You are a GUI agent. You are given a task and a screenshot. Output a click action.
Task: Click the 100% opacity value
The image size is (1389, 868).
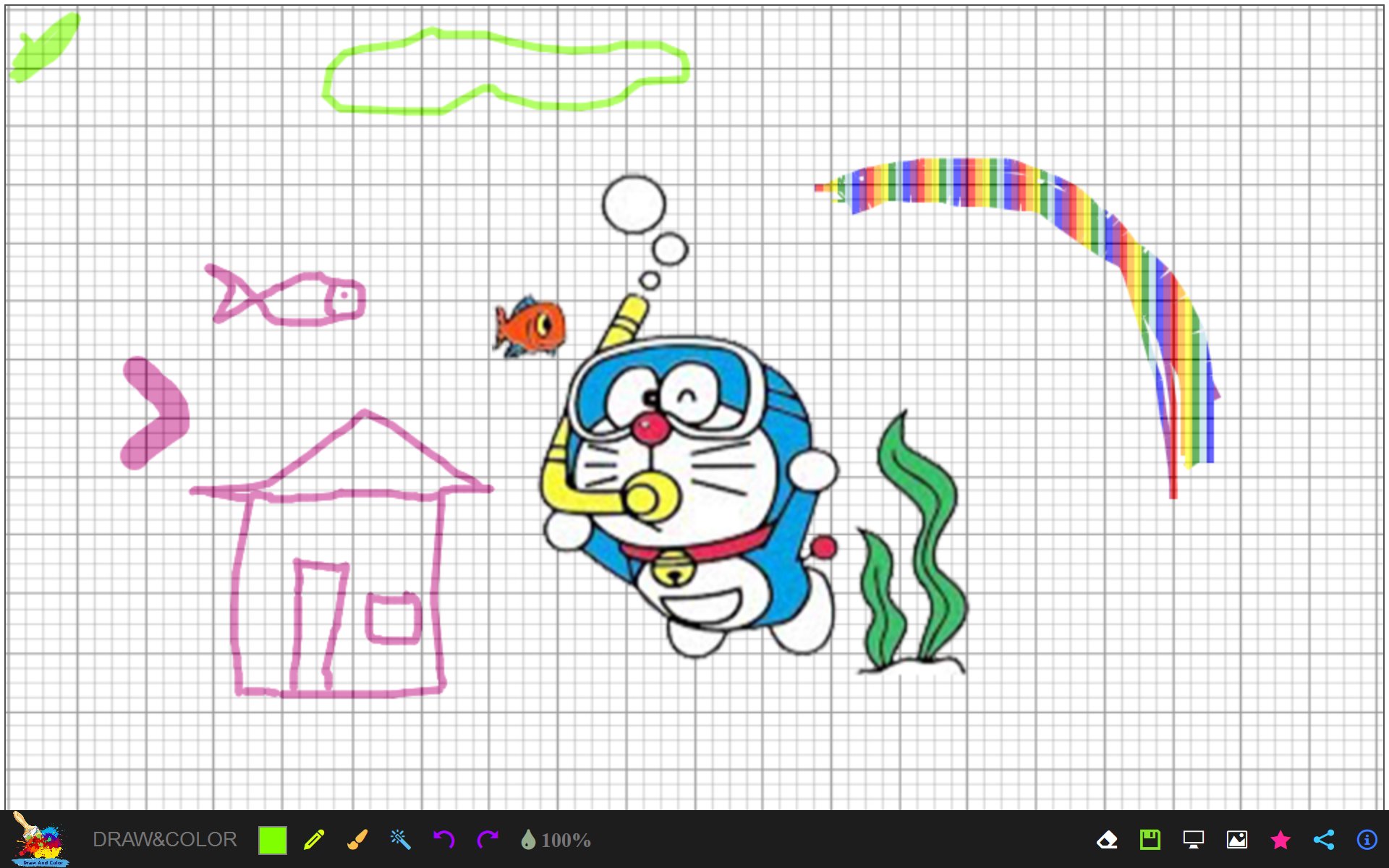pyautogui.click(x=566, y=840)
